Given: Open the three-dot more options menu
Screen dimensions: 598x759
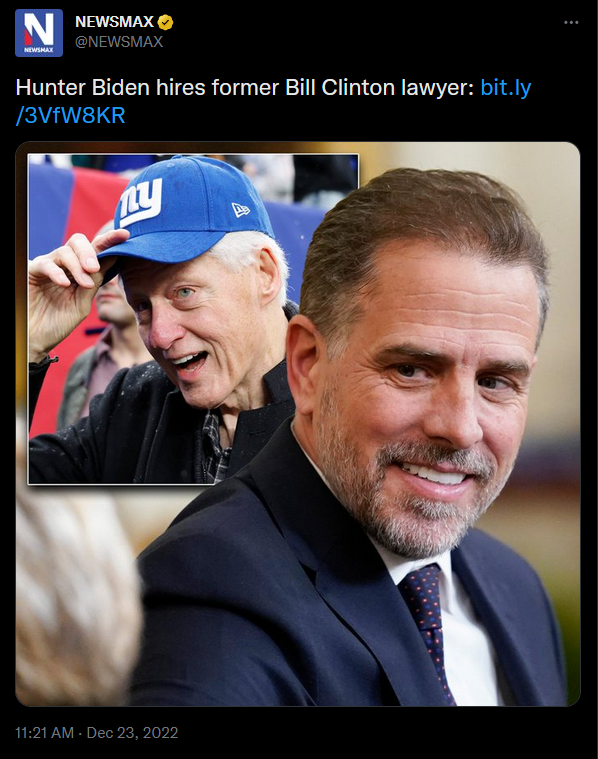Looking at the screenshot, I should (571, 22).
